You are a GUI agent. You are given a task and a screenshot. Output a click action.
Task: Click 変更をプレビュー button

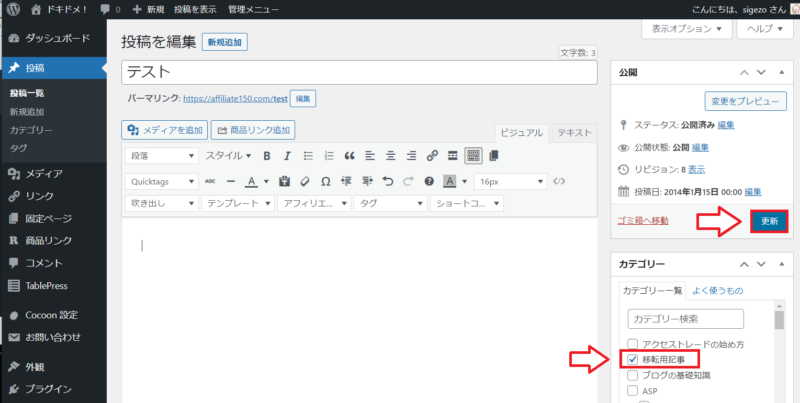coord(745,102)
